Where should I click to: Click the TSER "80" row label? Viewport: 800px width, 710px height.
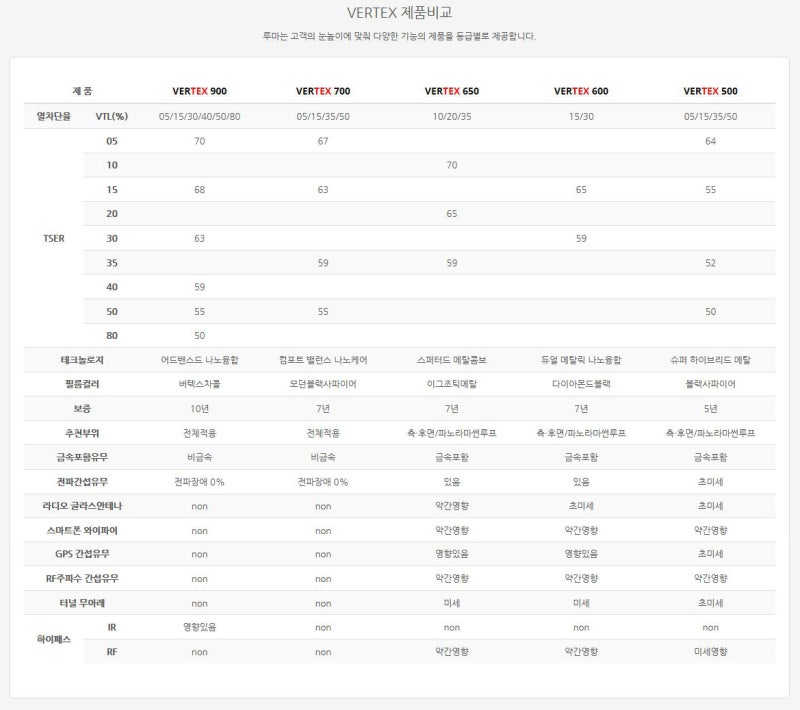tap(112, 336)
